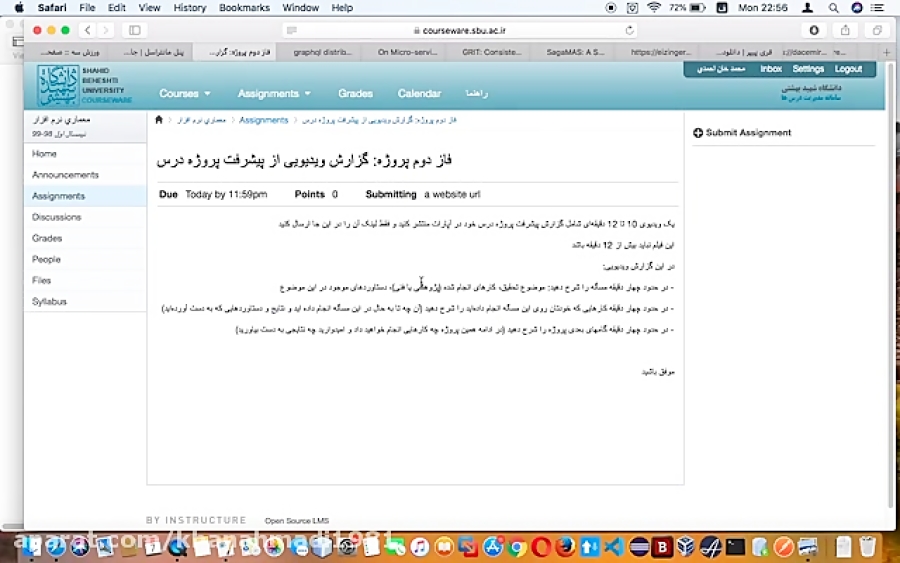Click the Shahid Beheshti University logo
Screen dimensions: 900x563
click(x=84, y=86)
